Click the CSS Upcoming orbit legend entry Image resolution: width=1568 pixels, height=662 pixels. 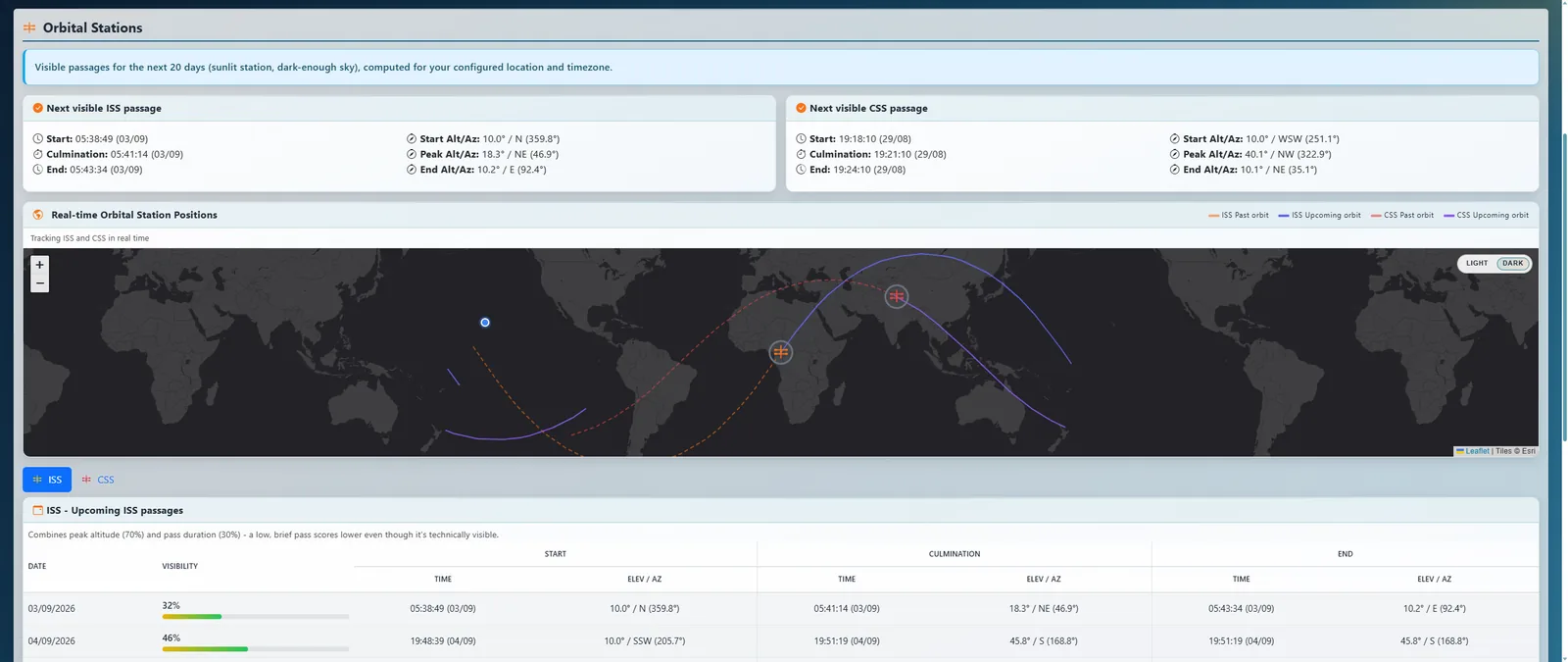click(1486, 215)
